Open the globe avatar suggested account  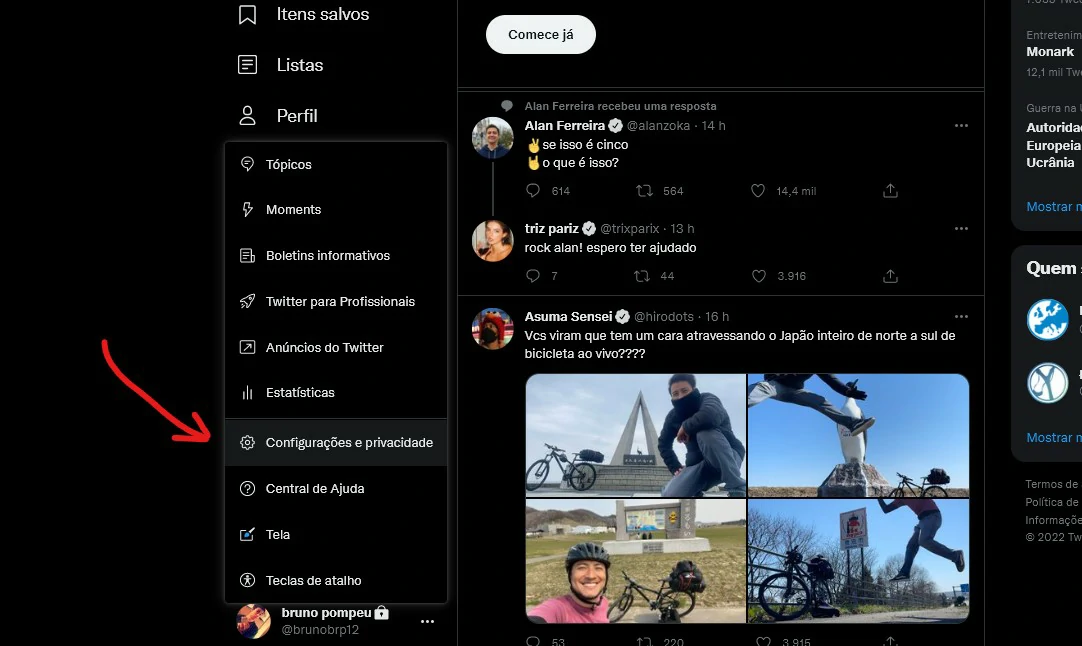point(1047,320)
